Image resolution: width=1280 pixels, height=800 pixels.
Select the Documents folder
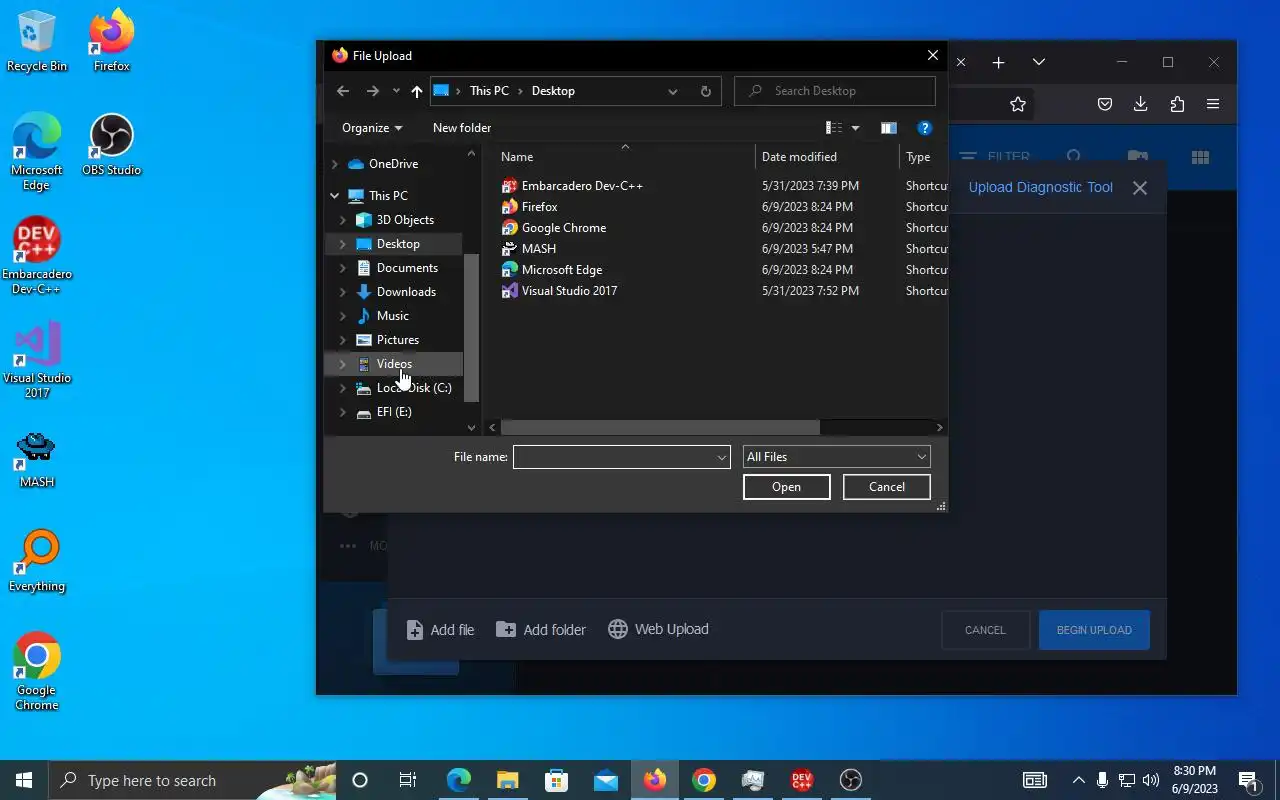click(407, 268)
